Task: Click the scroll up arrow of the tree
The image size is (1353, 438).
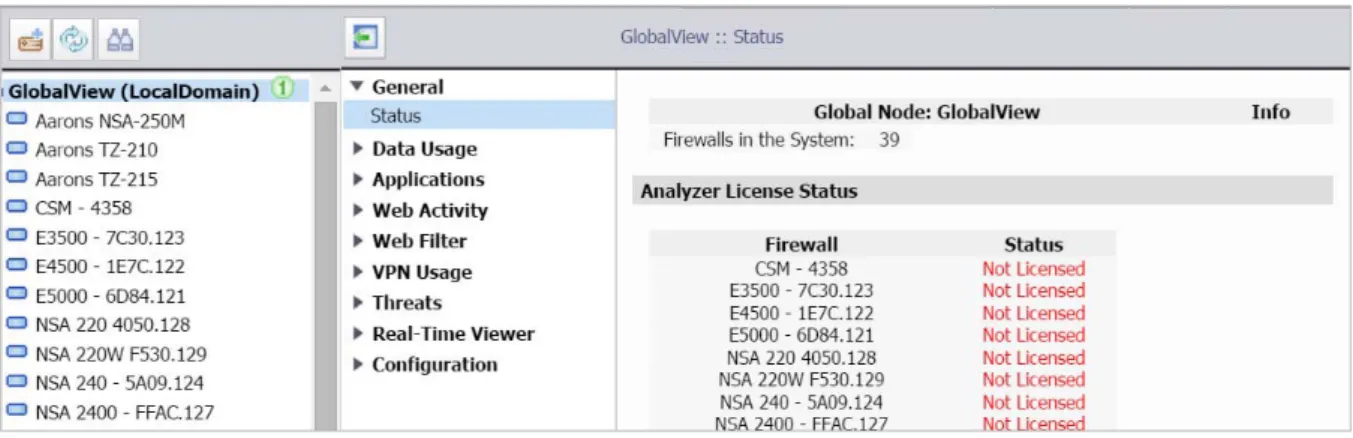Action: (326, 89)
